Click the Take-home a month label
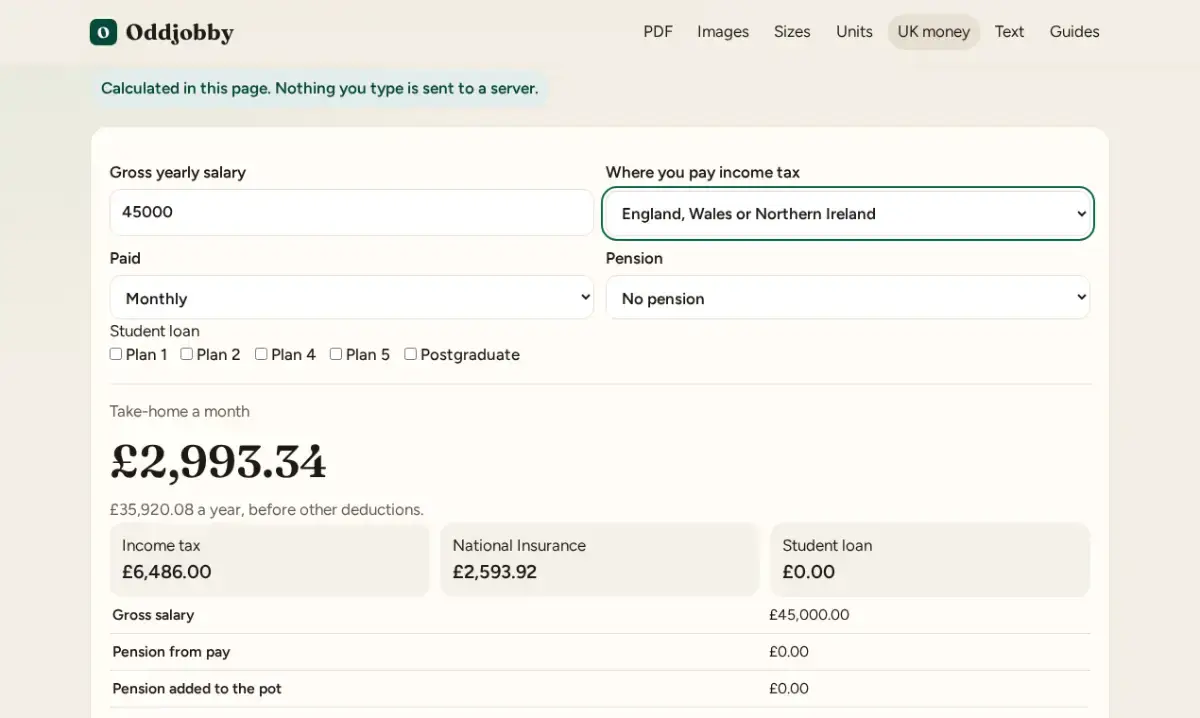Image resolution: width=1200 pixels, height=718 pixels. [180, 411]
